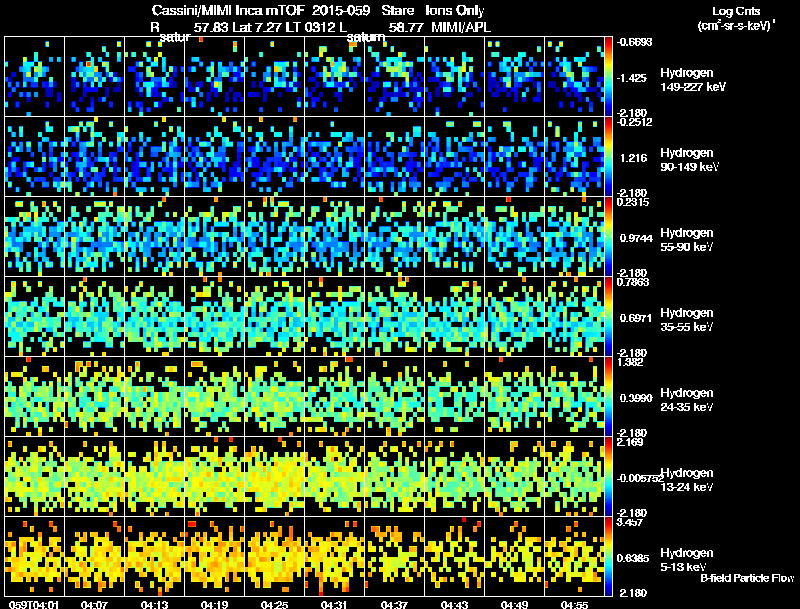Viewport: 800px width, 609px height.
Task: Click the color bar beside Hydrogen 35-55 keV
Action: click(609, 317)
